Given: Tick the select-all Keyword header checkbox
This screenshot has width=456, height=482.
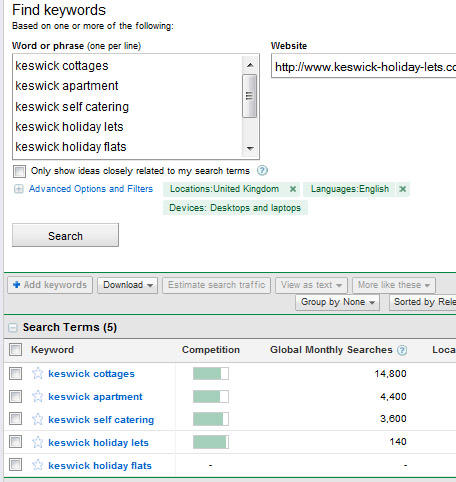Looking at the screenshot, I should coord(15,350).
